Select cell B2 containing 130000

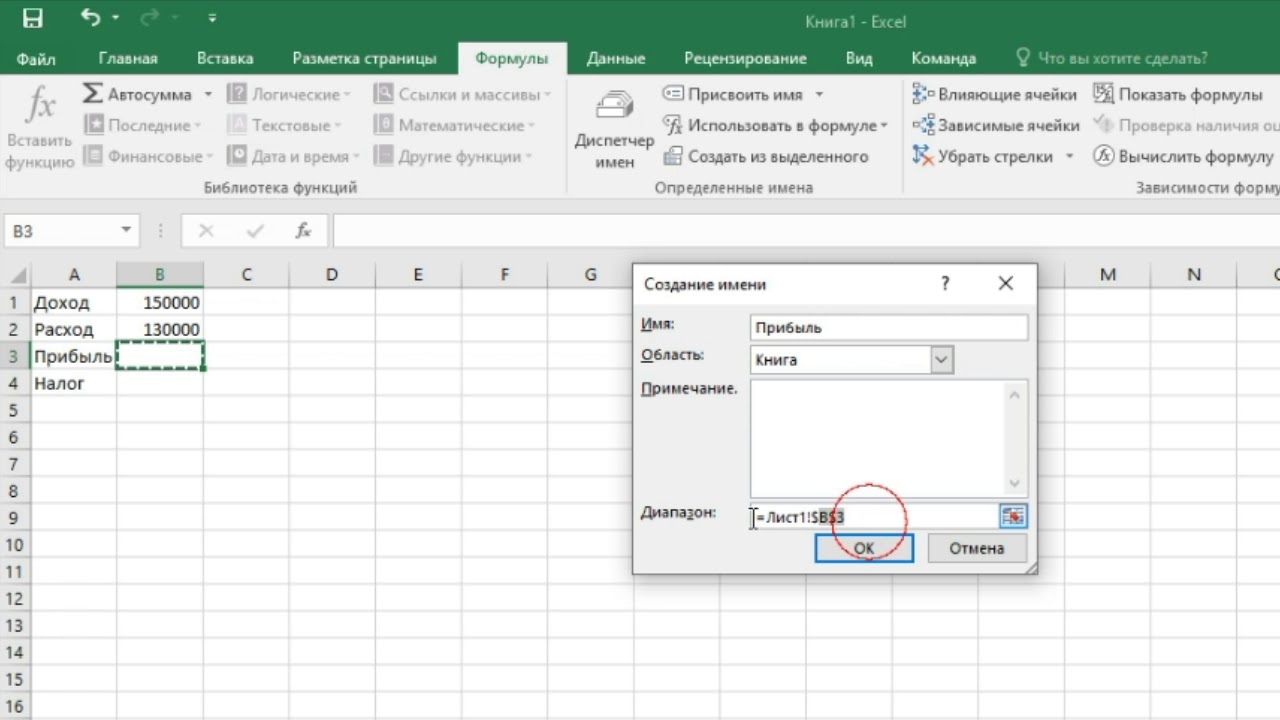coord(160,329)
